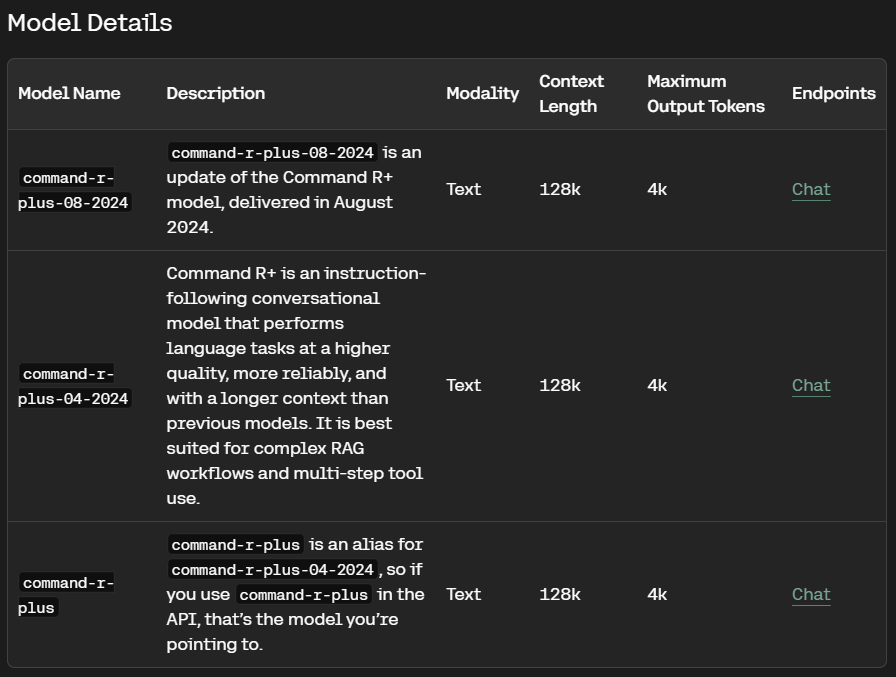Select the Context Length column header
This screenshot has width=896, height=677.
571,94
